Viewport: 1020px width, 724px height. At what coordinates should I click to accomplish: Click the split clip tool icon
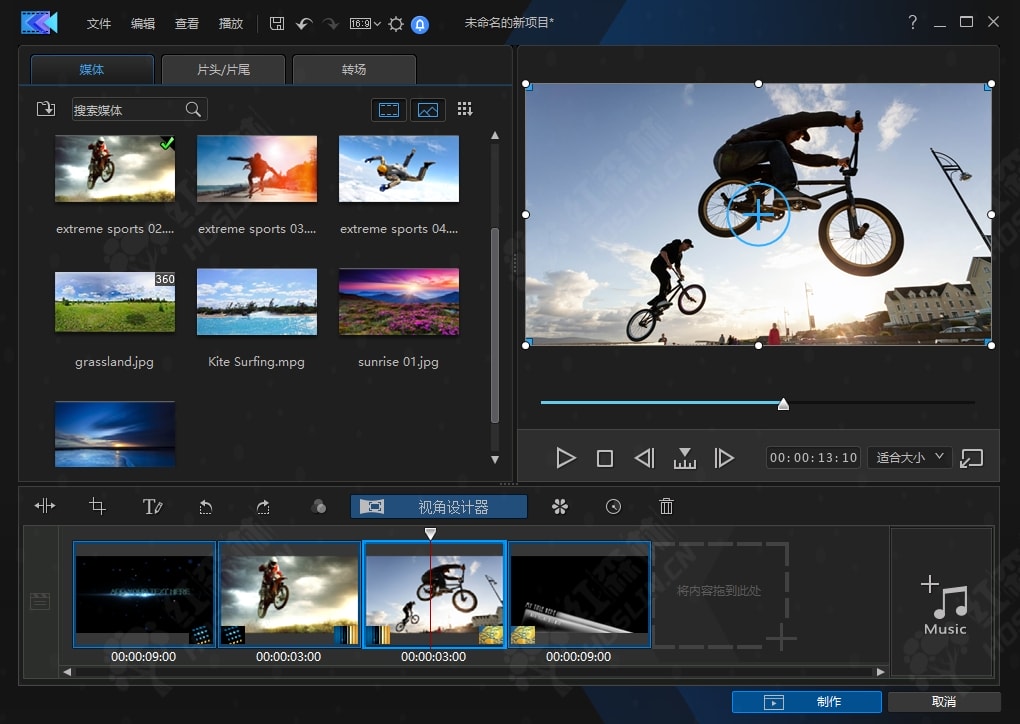coord(45,507)
